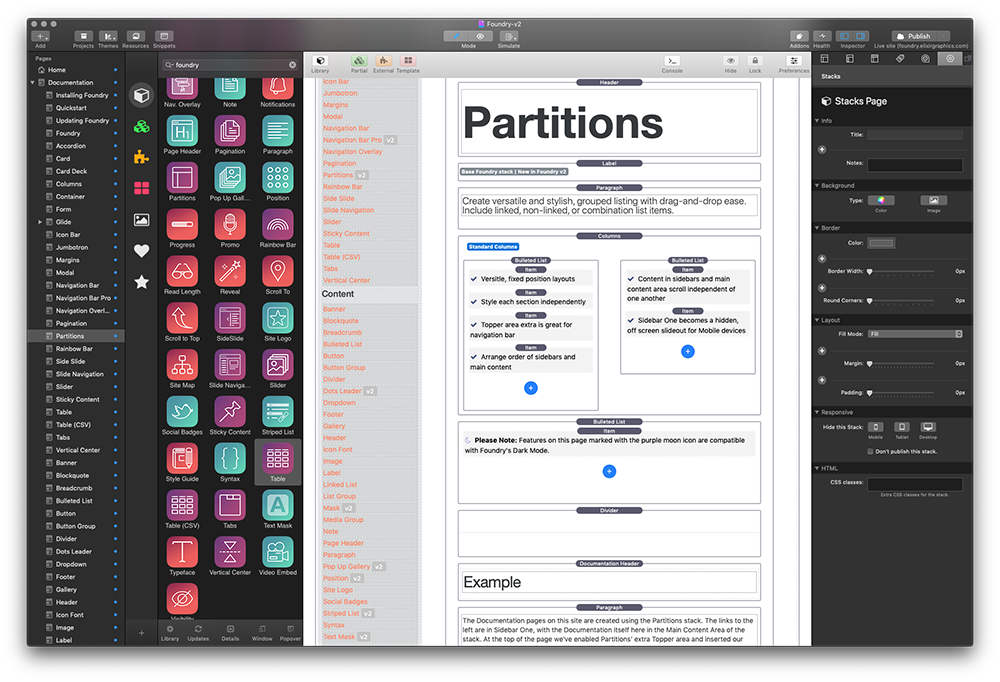Collapse the Border inspector section
The image size is (1000, 682).
click(x=817, y=228)
